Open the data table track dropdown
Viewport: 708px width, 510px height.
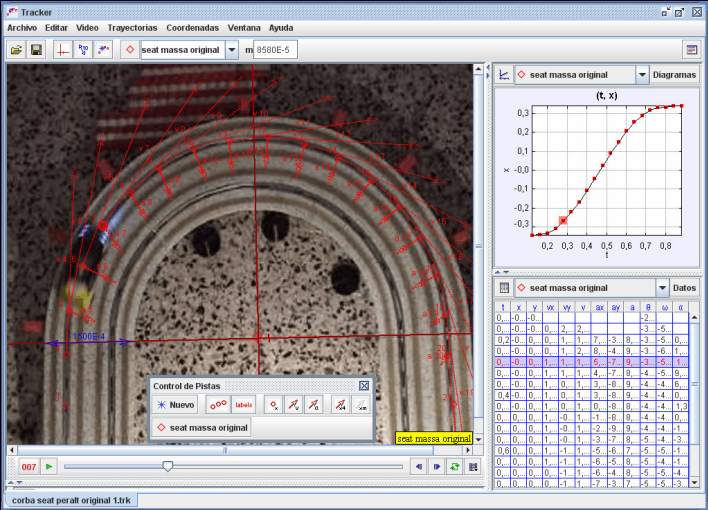[x=661, y=288]
